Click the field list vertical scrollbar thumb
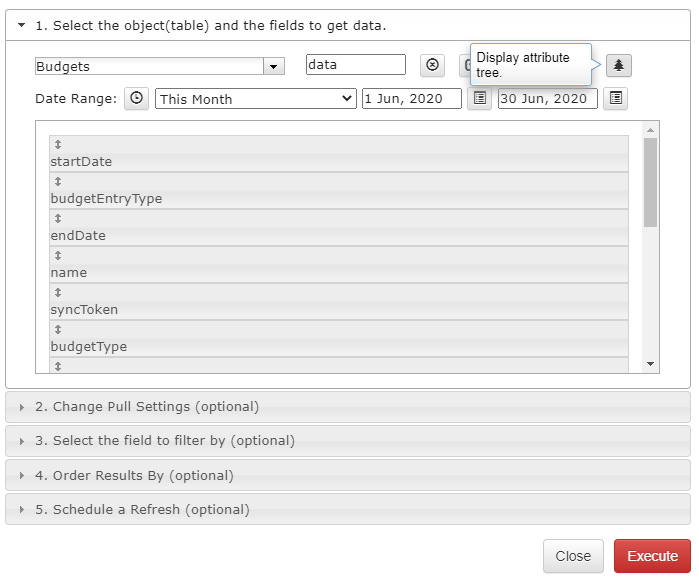The height and width of the screenshot is (577, 699). pyautogui.click(x=650, y=182)
